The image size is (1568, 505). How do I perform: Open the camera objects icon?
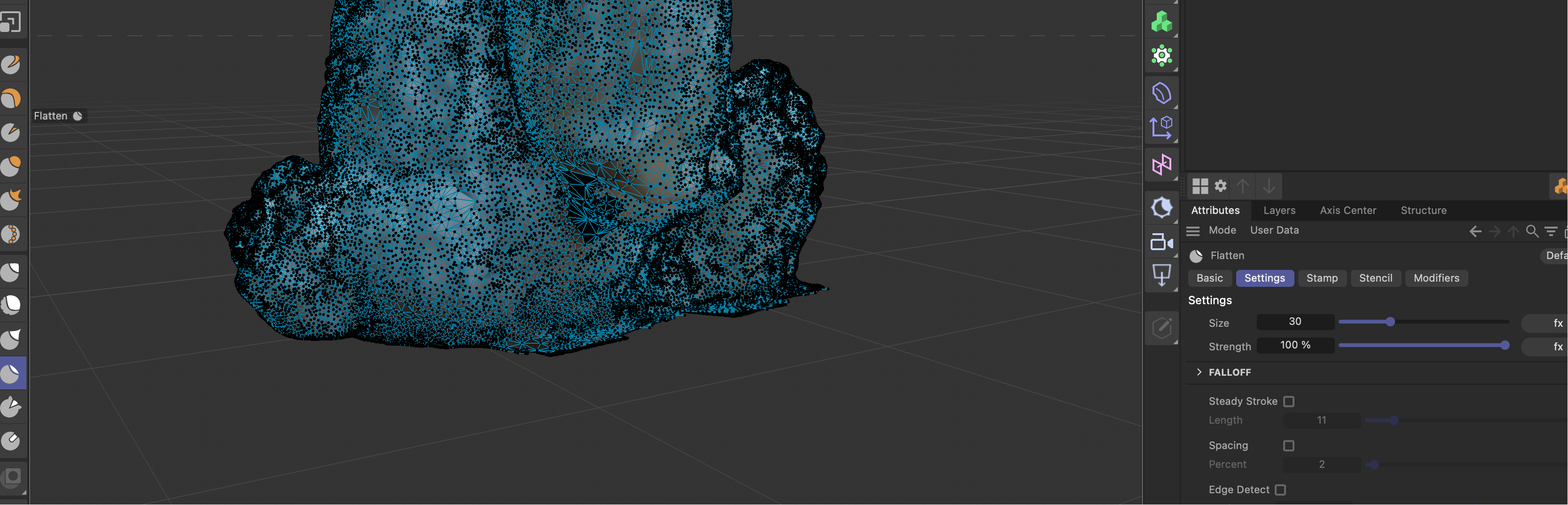pyautogui.click(x=1161, y=242)
